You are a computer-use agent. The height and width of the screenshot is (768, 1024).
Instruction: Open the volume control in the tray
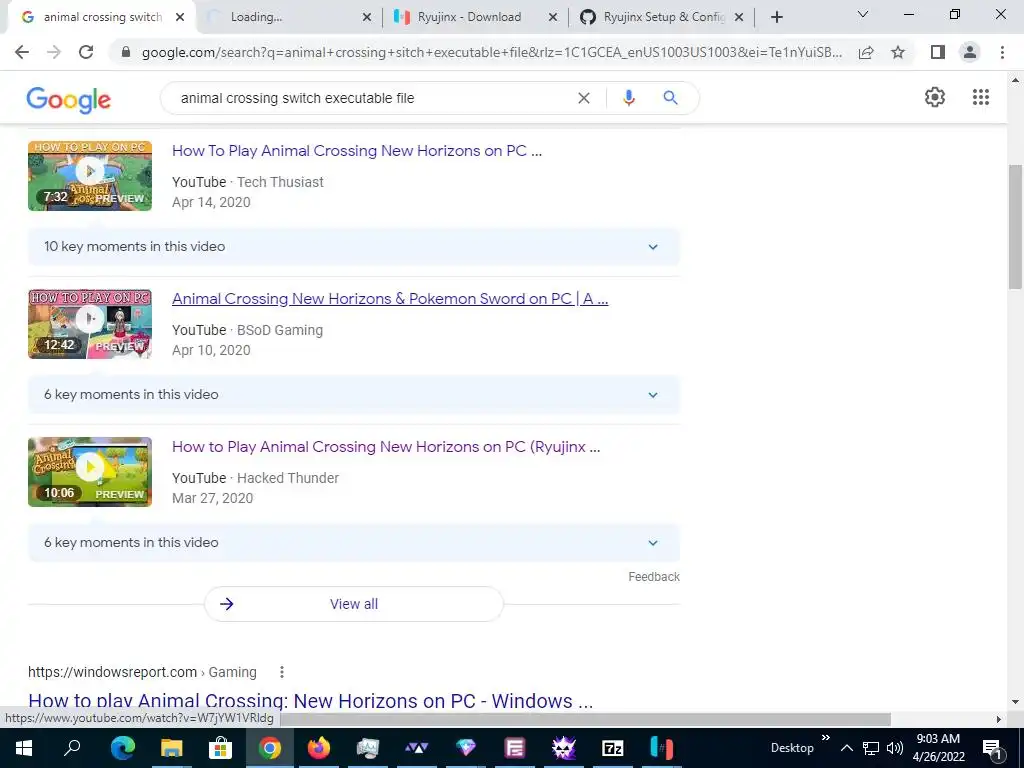(x=895, y=748)
